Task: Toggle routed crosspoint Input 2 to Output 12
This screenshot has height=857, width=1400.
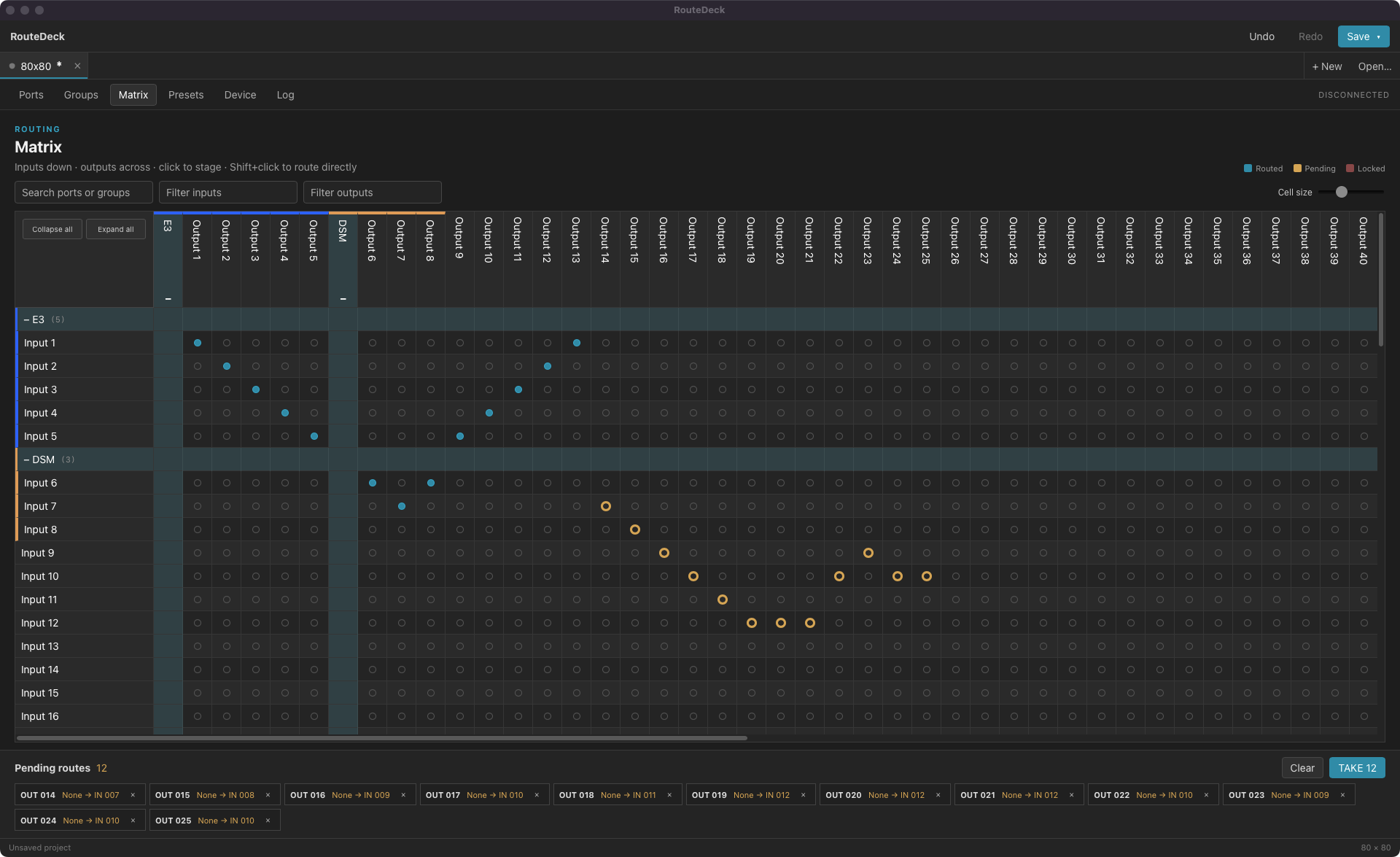Action: click(548, 366)
